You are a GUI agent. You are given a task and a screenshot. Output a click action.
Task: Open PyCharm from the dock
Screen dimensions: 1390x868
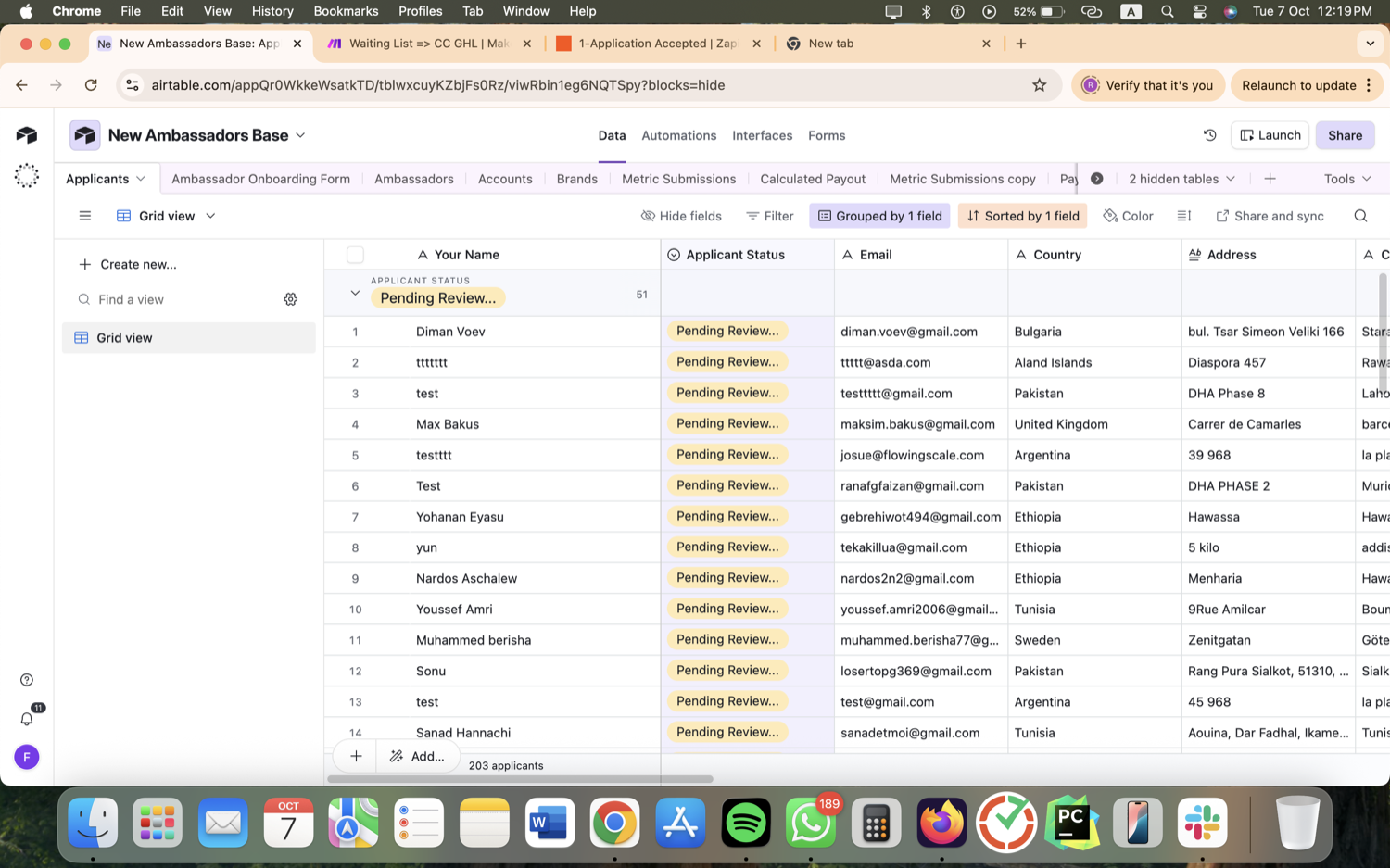(x=1072, y=823)
